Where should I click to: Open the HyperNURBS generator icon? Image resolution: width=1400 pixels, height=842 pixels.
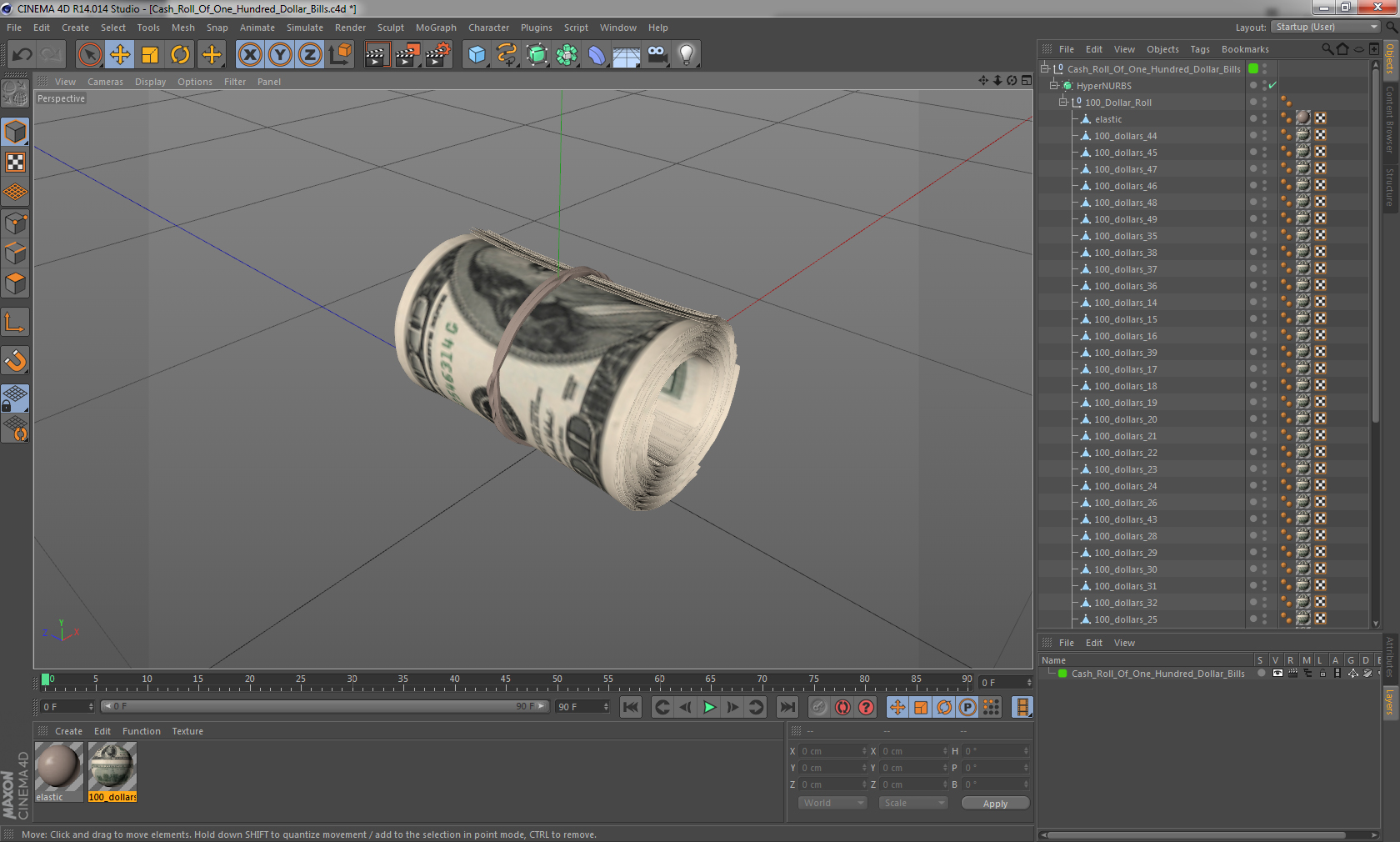click(x=537, y=55)
